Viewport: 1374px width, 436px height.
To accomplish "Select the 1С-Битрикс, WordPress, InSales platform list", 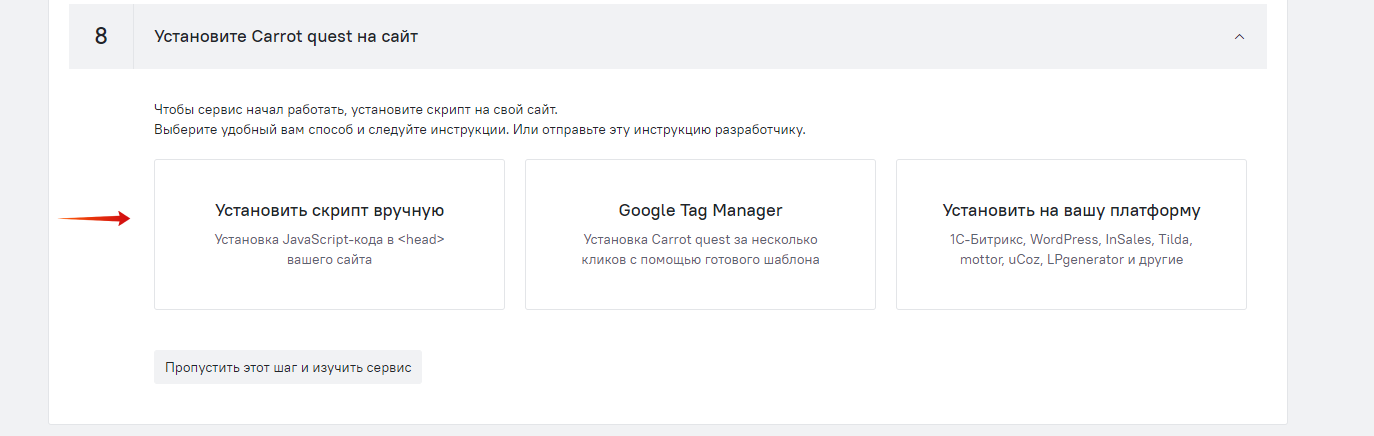I will pos(1071,240).
